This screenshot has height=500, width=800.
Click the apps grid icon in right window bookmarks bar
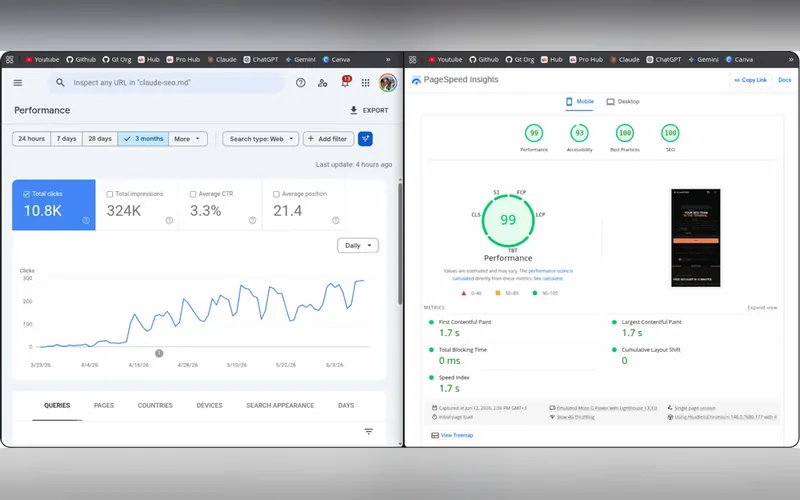point(413,60)
